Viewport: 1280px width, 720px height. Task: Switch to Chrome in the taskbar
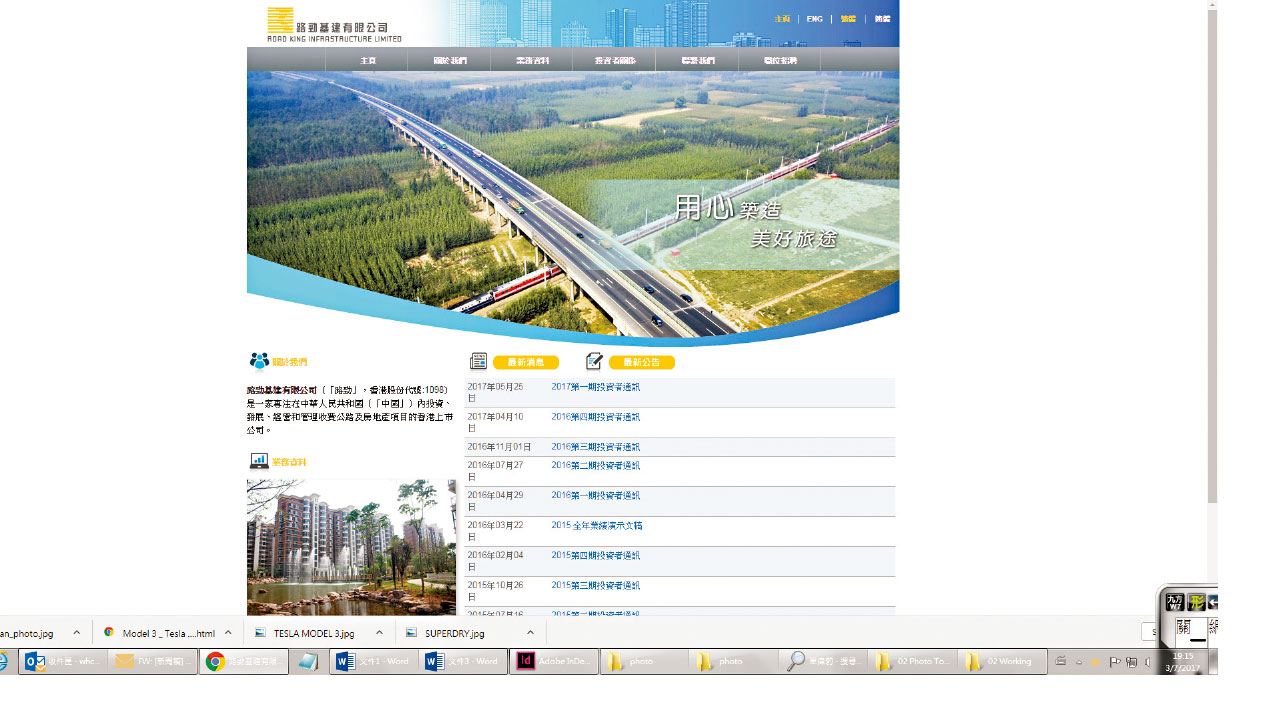243,661
